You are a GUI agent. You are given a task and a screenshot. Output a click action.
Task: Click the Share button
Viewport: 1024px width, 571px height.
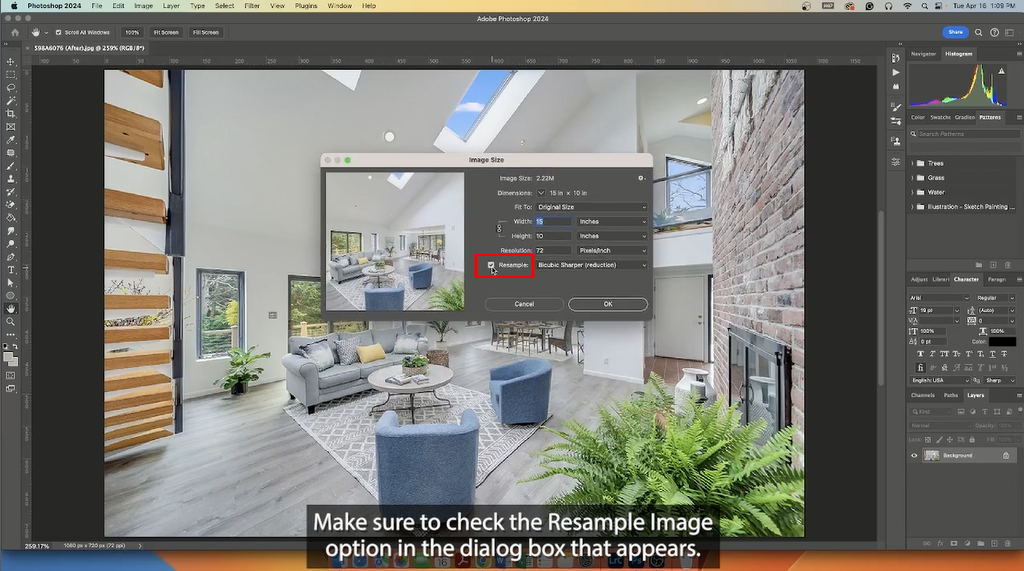point(955,32)
